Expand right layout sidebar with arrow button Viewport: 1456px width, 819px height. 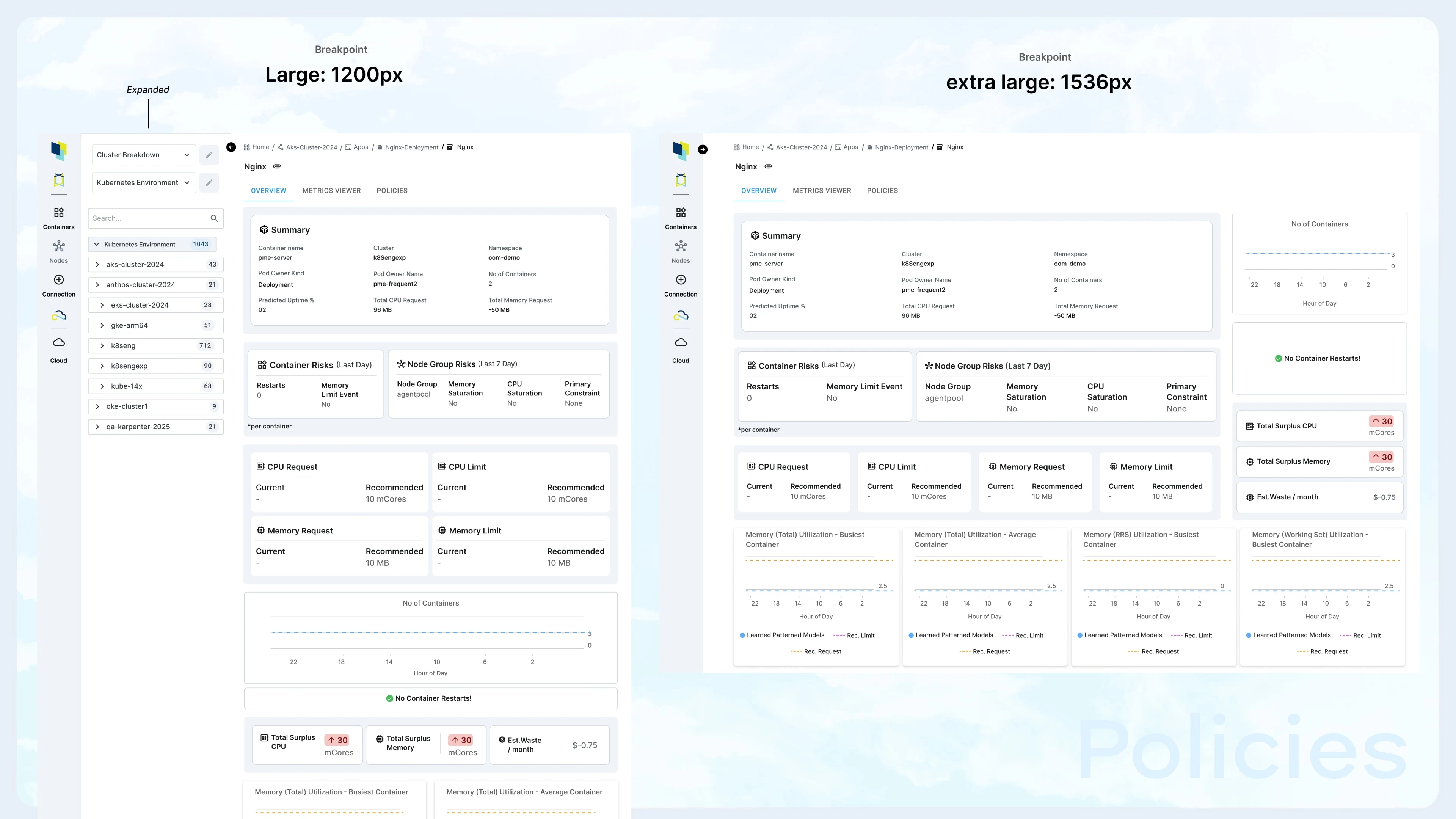(x=703, y=150)
